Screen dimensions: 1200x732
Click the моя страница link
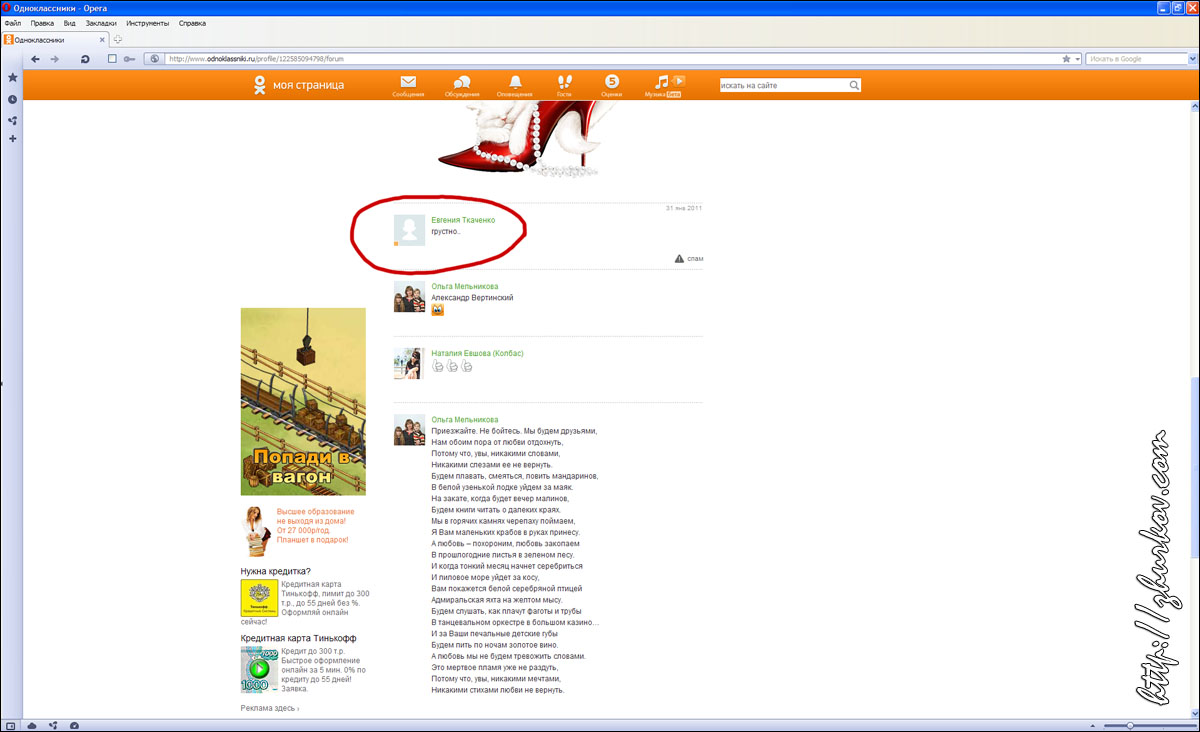click(308, 85)
